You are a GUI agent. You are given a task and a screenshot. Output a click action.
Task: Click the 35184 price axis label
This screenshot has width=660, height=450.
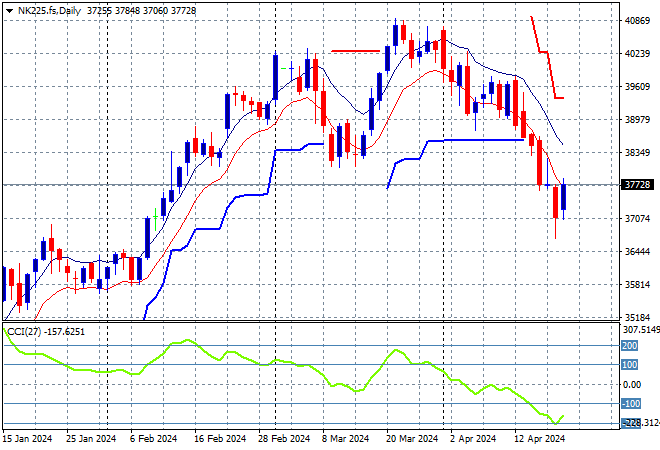(x=637, y=317)
